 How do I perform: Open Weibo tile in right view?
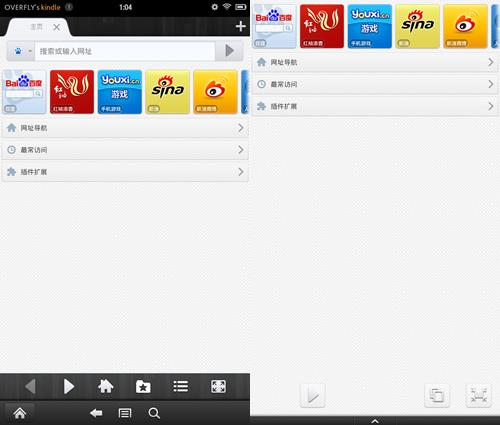coord(465,26)
